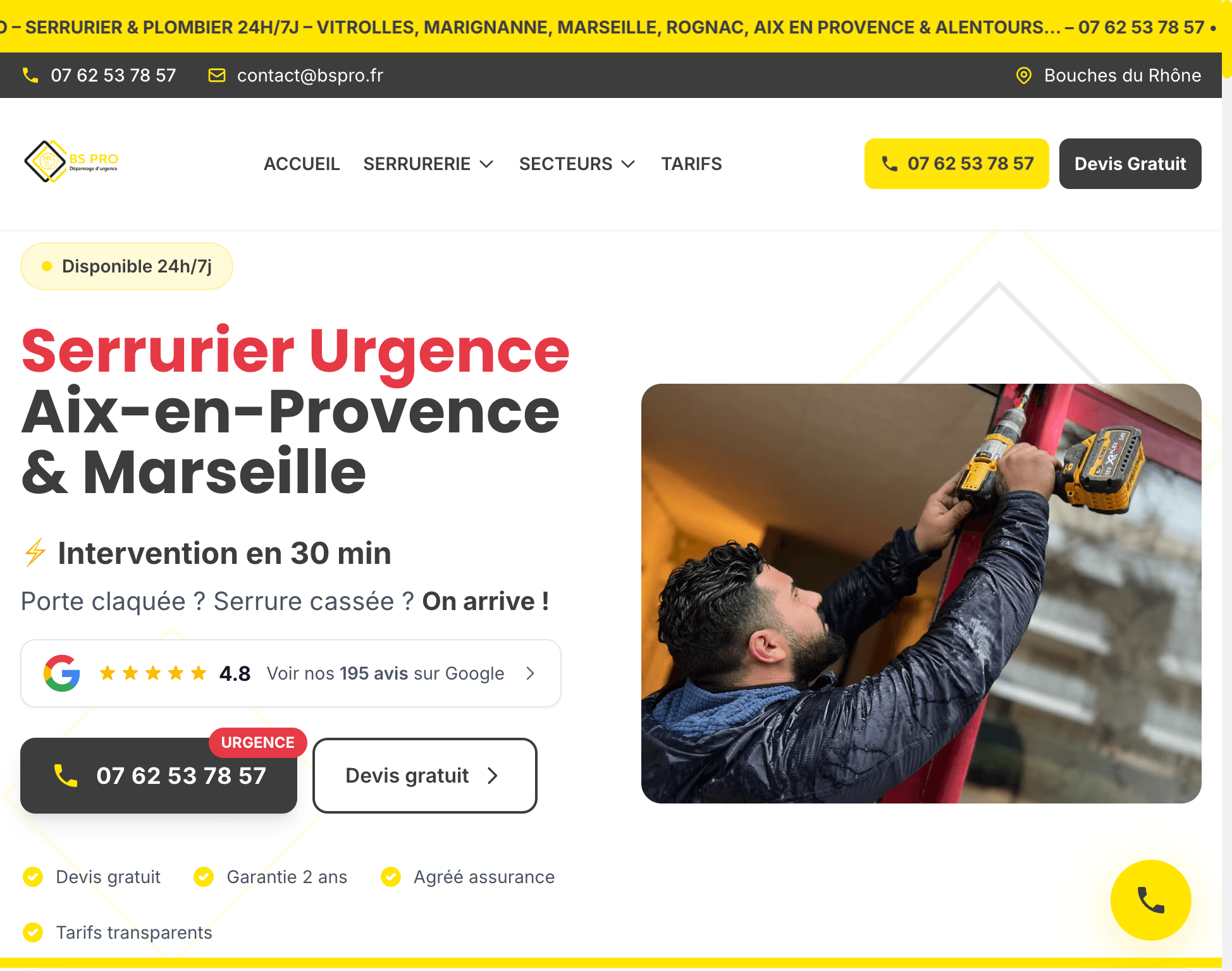
Task: Click the five-star rating icons
Action: tap(153, 673)
